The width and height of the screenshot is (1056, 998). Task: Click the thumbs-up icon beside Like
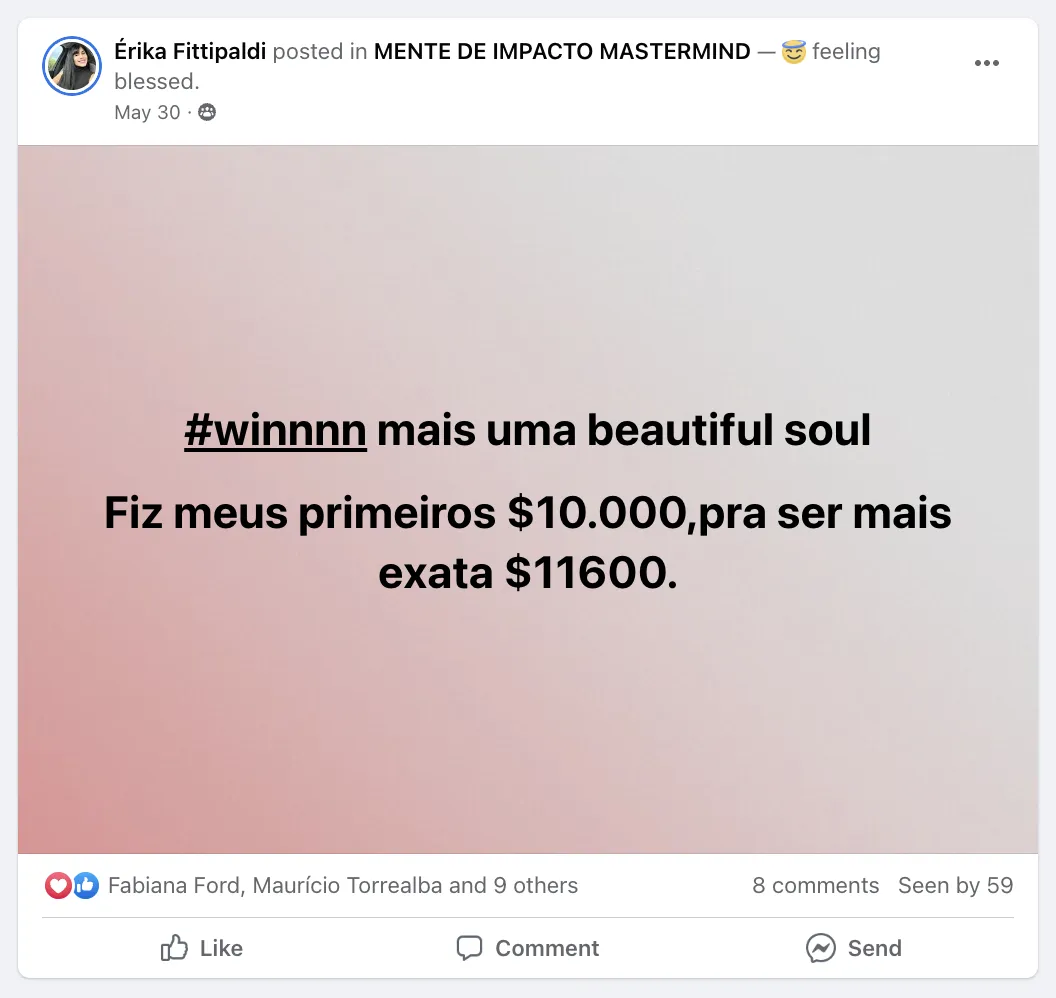(x=174, y=947)
